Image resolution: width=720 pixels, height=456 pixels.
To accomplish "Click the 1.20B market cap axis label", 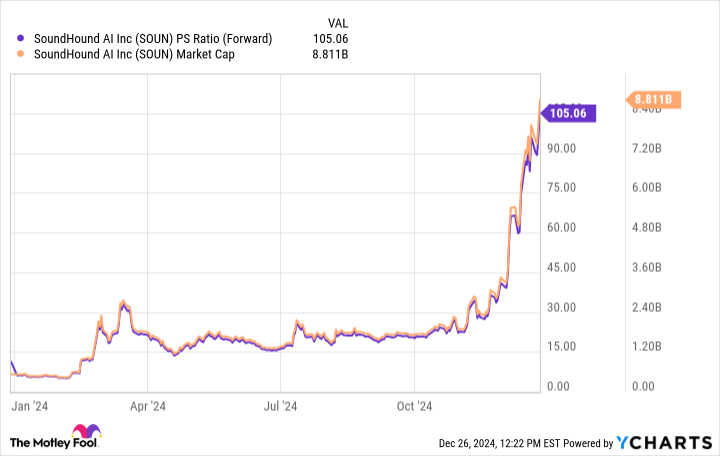I will (647, 346).
